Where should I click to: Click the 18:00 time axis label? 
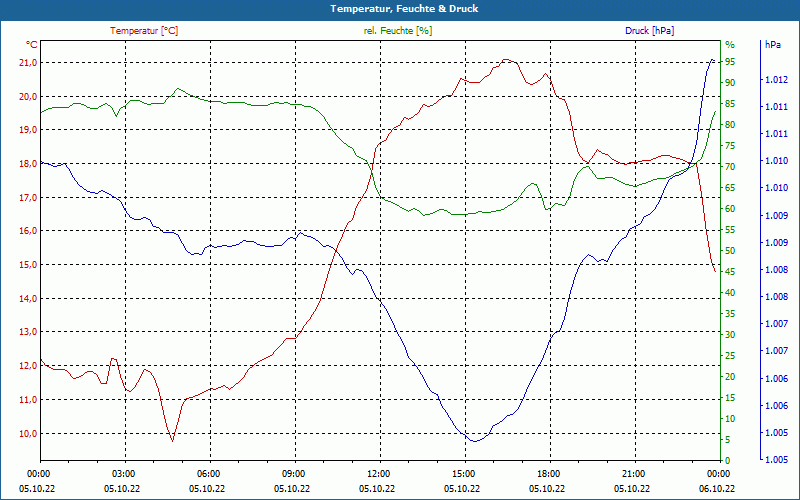click(x=548, y=474)
